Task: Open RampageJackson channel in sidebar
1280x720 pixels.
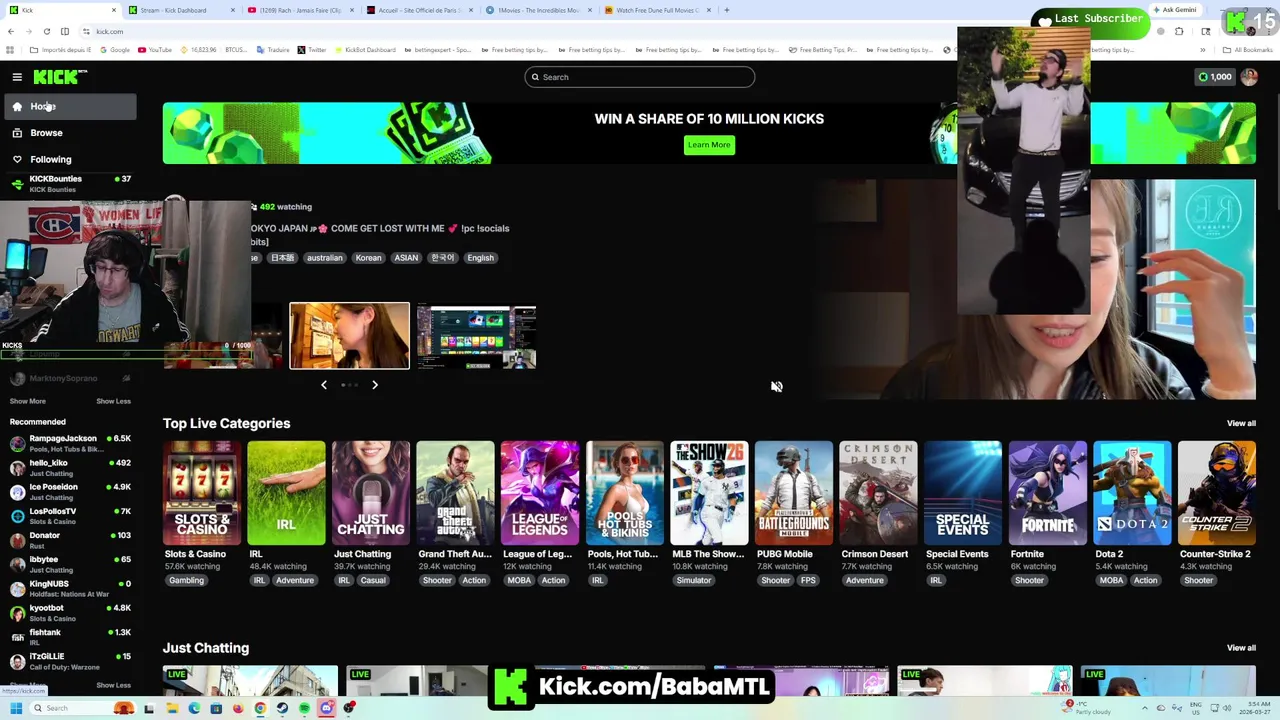Action: tap(70, 443)
